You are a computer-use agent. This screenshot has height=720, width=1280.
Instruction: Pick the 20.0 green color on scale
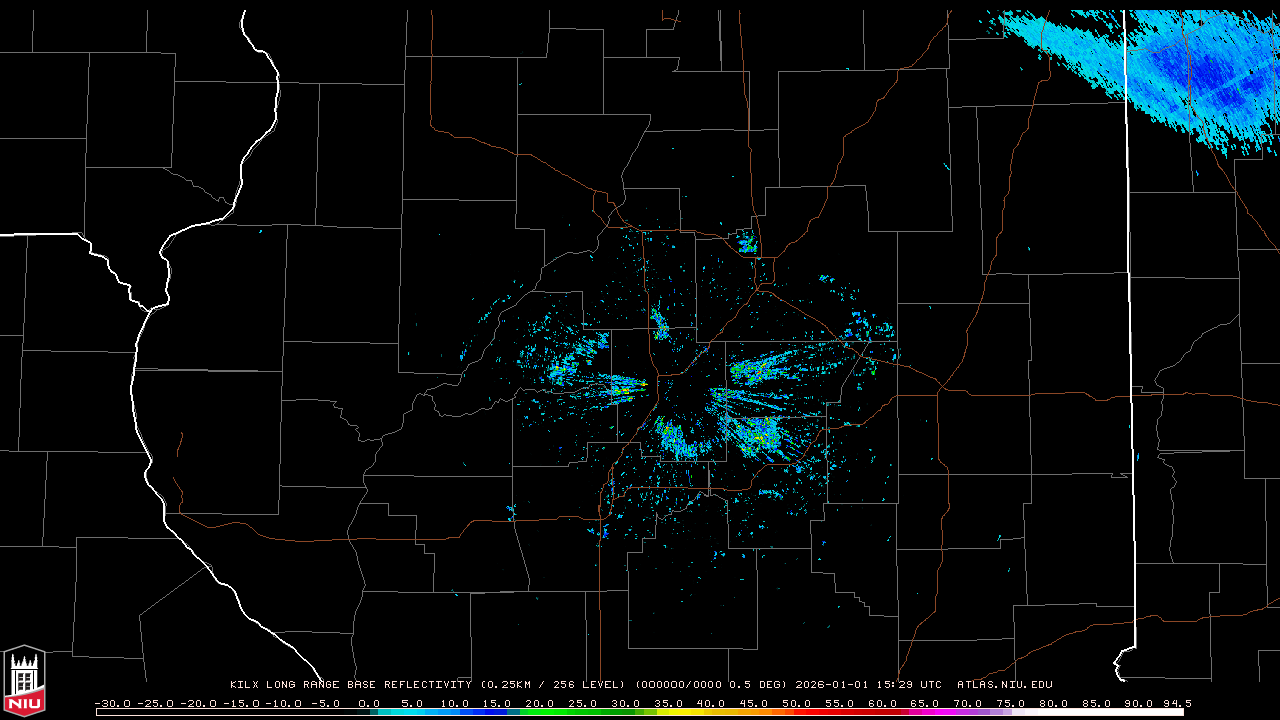coord(541,712)
